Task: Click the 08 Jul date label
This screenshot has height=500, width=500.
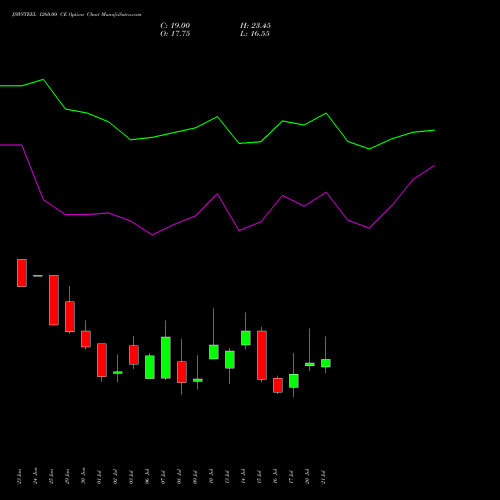Action: tap(179, 477)
